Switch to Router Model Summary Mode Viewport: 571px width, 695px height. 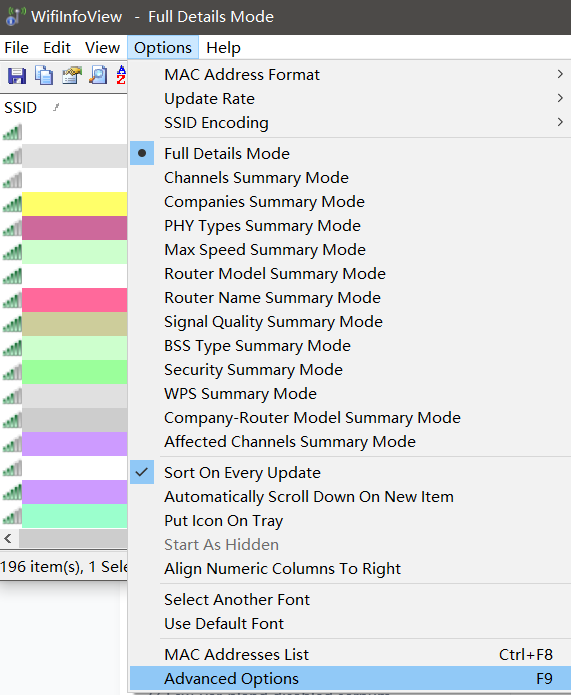point(350,273)
